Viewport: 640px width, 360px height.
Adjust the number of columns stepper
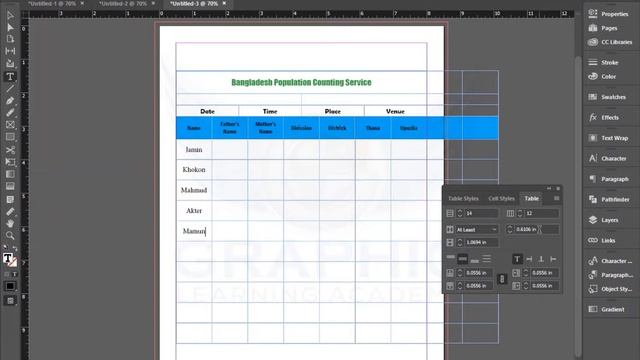pyautogui.click(x=520, y=213)
